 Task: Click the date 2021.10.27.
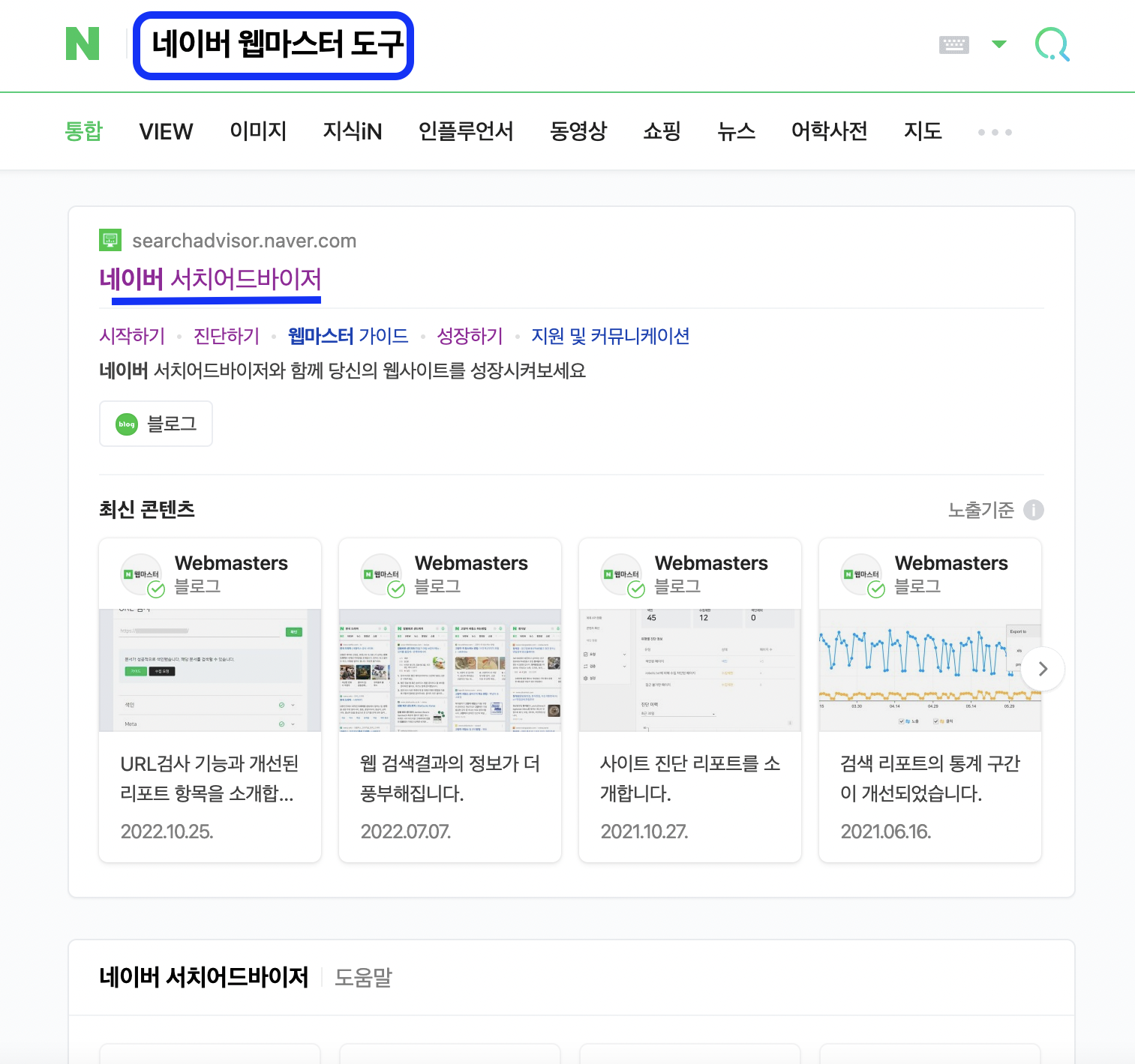coord(644,832)
